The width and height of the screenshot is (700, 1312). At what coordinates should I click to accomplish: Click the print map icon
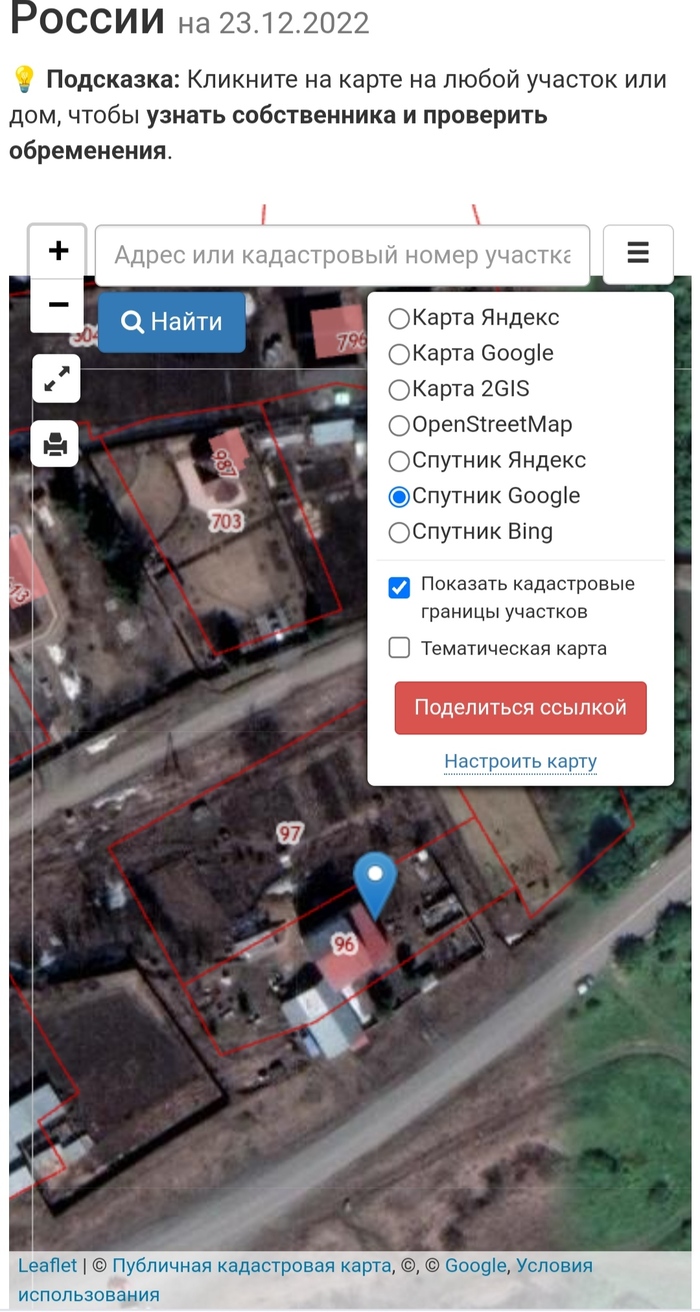pyautogui.click(x=56, y=443)
